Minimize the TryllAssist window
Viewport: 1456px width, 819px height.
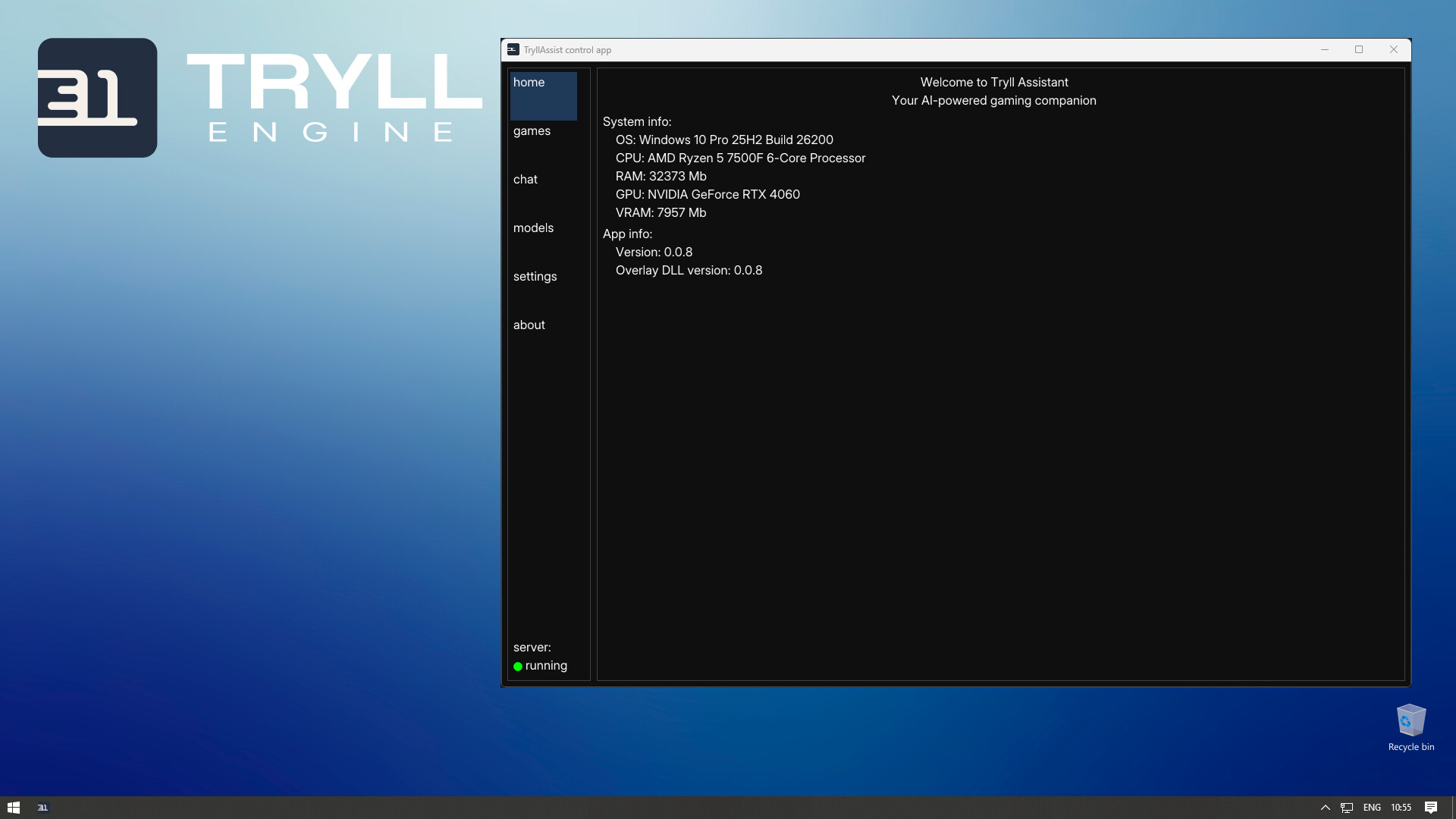pyautogui.click(x=1324, y=49)
